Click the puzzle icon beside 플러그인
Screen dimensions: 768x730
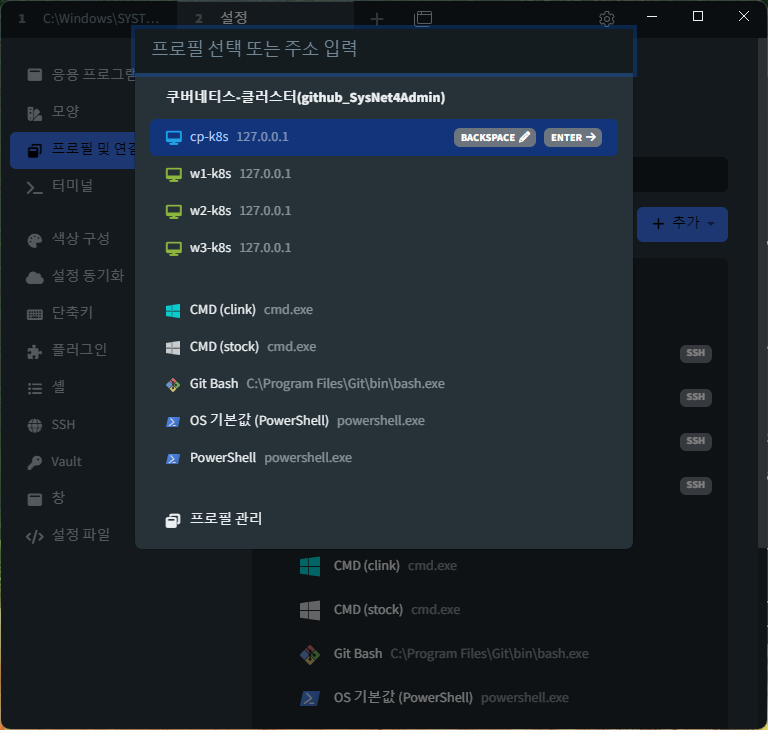pyautogui.click(x=34, y=352)
